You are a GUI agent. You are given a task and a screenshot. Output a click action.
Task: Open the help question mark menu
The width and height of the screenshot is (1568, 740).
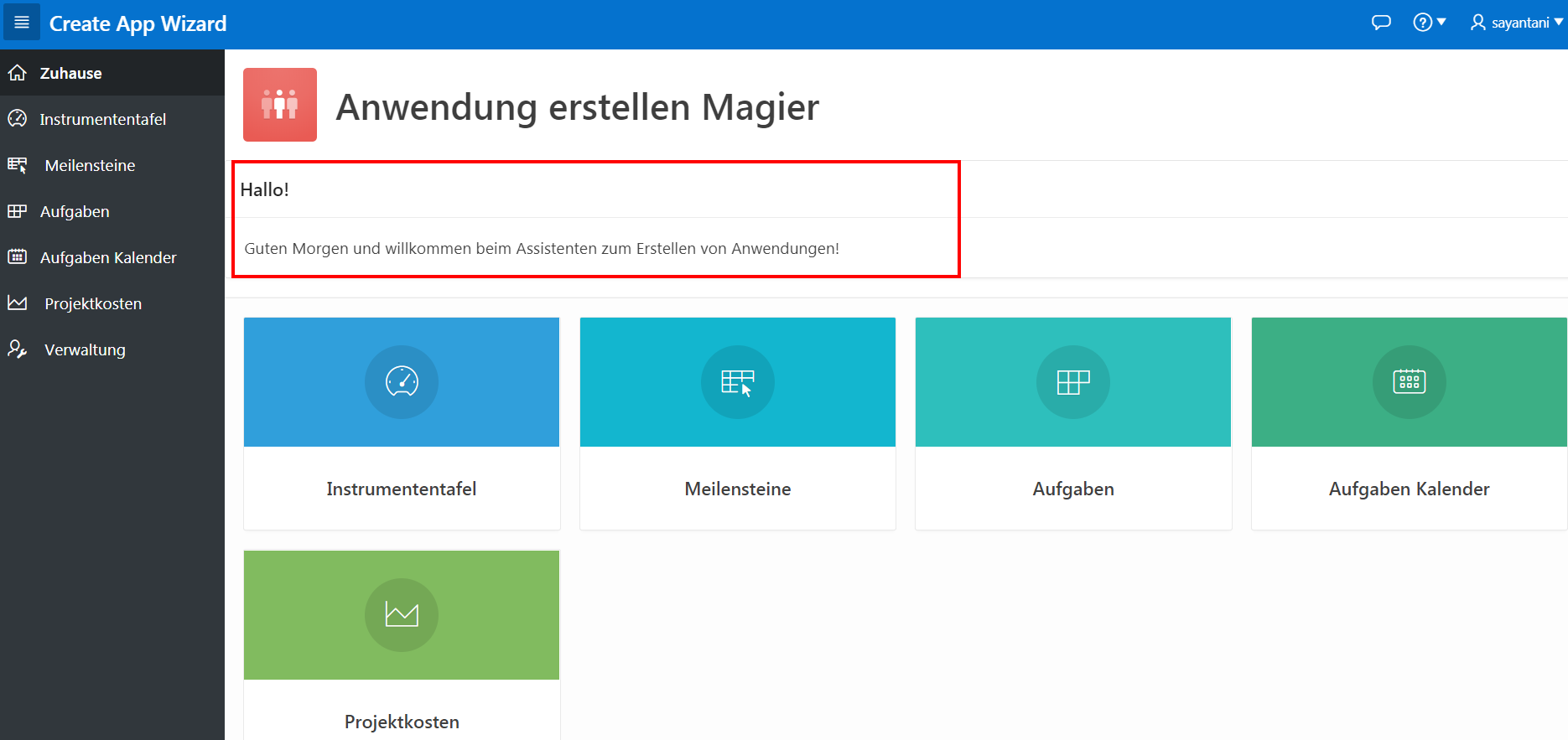pos(1430,23)
